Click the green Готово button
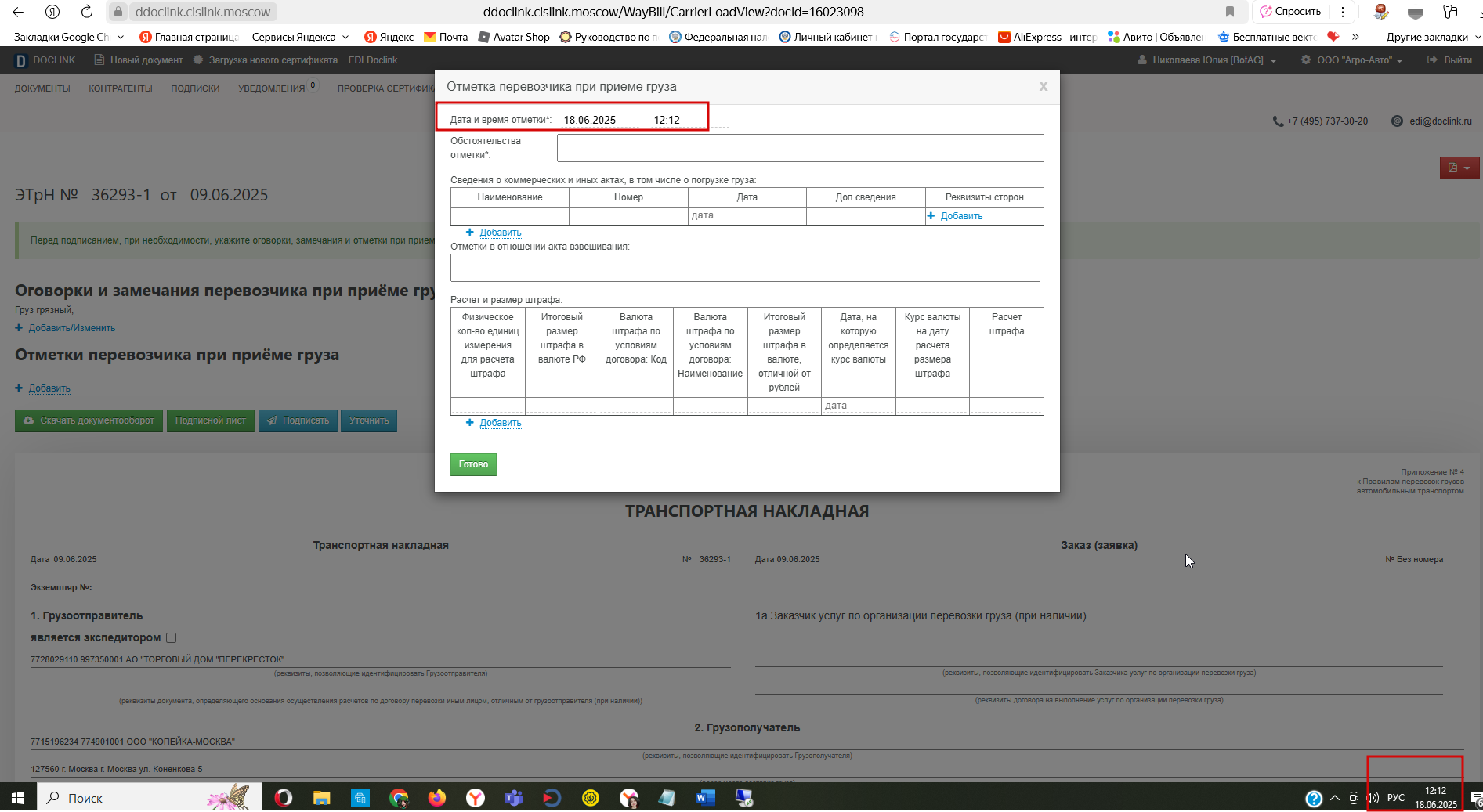The width and height of the screenshot is (1483, 812). [473, 464]
